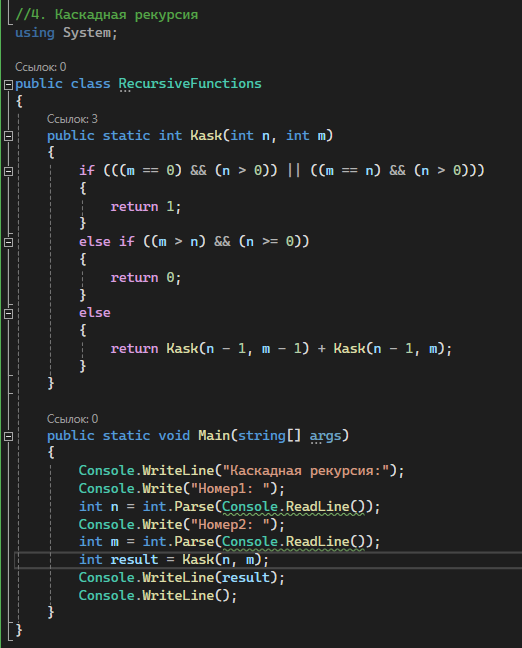Image resolution: width=522 pixels, height=648 pixels.
Task: Collapse the final else block outline
Action: click(x=8, y=314)
